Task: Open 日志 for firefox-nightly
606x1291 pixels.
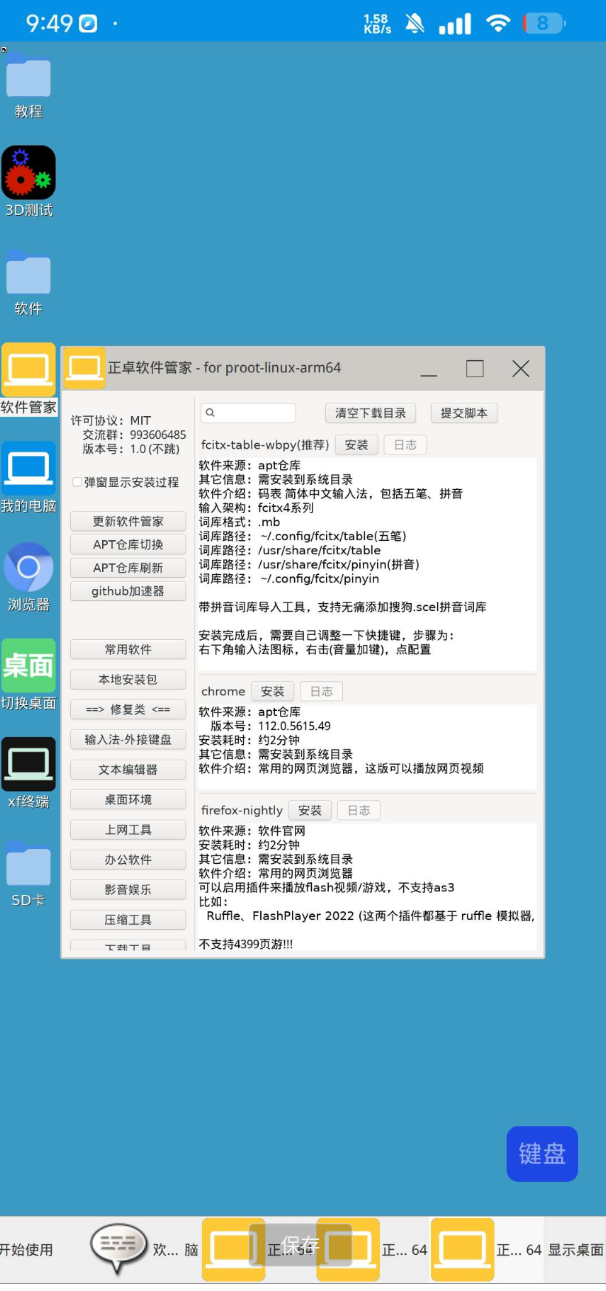Action: 359,810
